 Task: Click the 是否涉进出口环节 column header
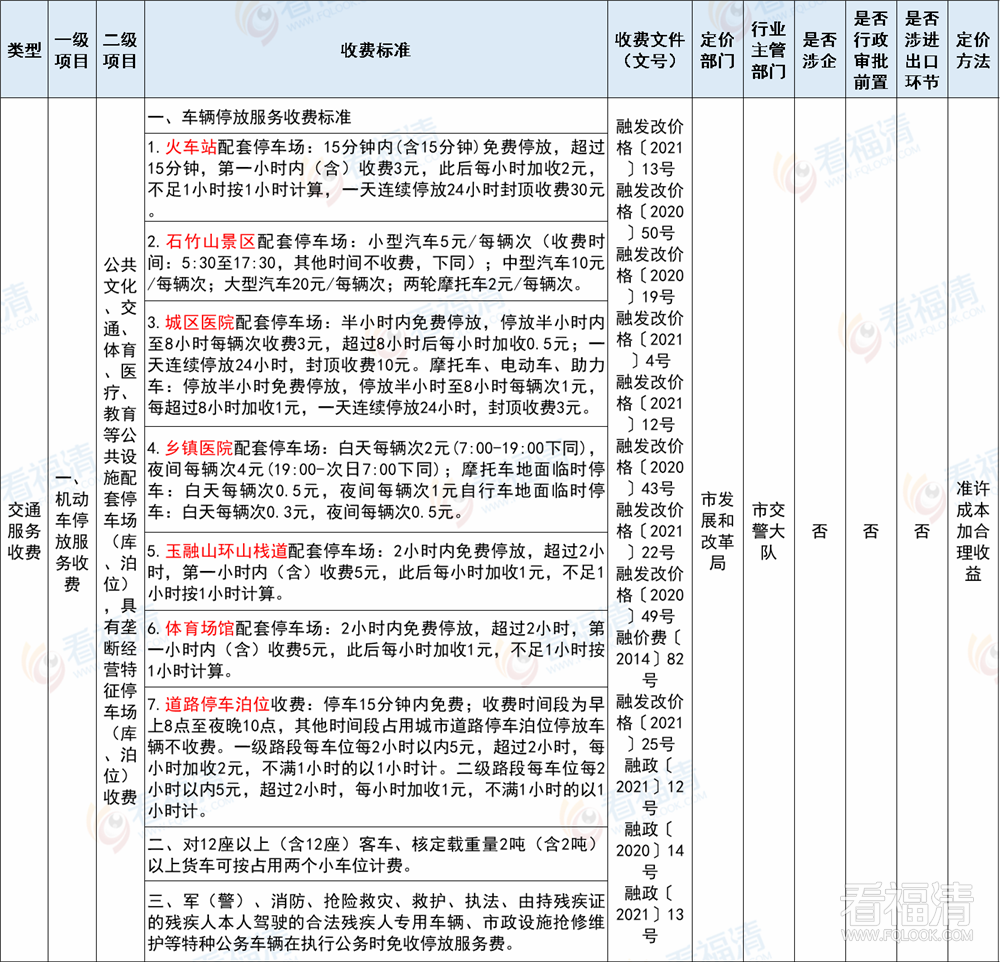coord(922,50)
